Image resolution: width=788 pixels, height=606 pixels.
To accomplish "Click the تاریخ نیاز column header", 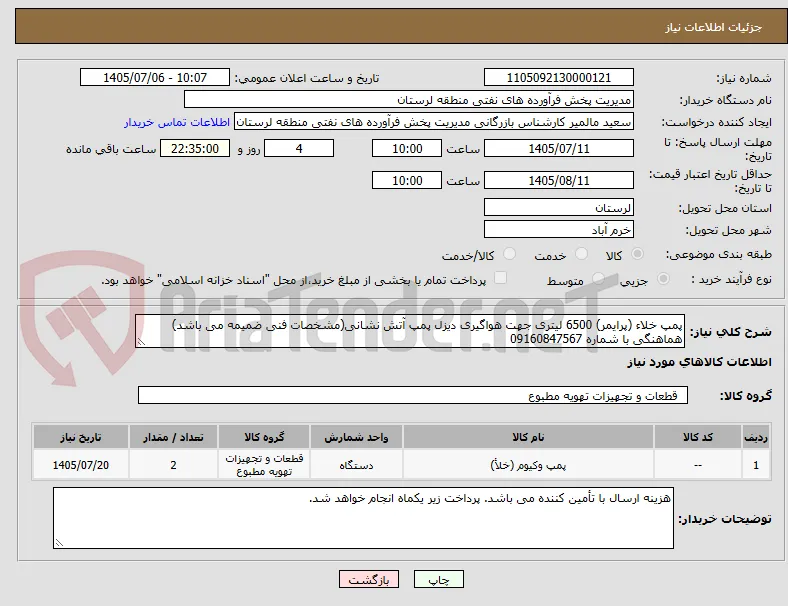I will coord(81,437).
